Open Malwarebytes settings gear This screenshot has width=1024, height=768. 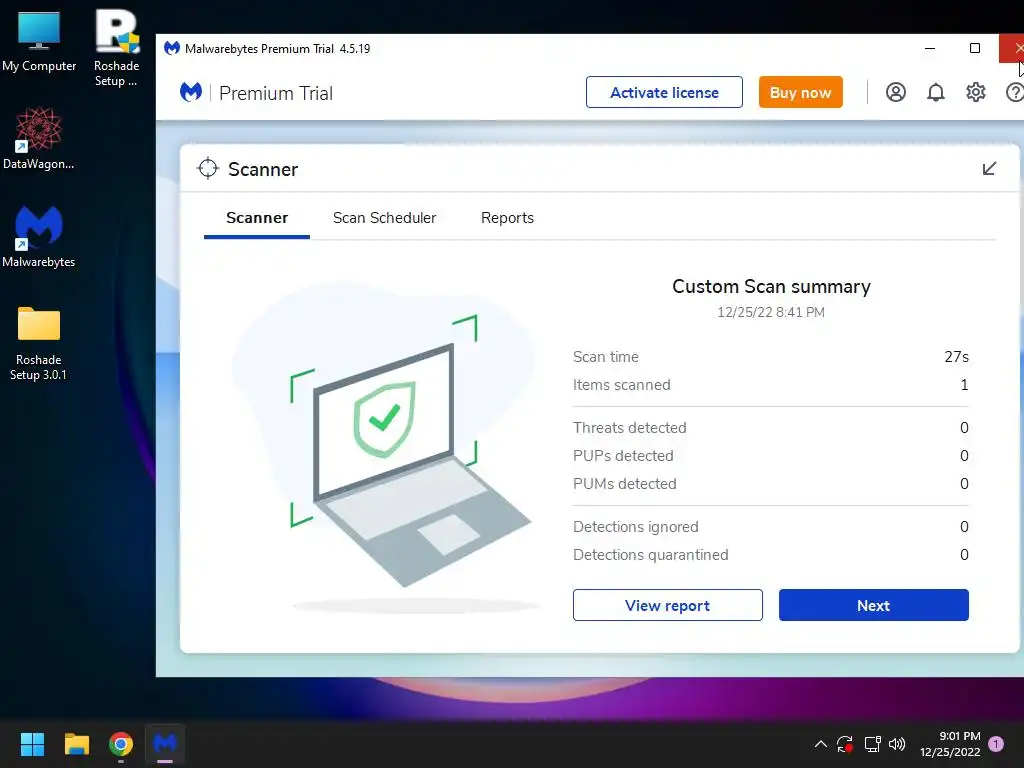(x=975, y=92)
